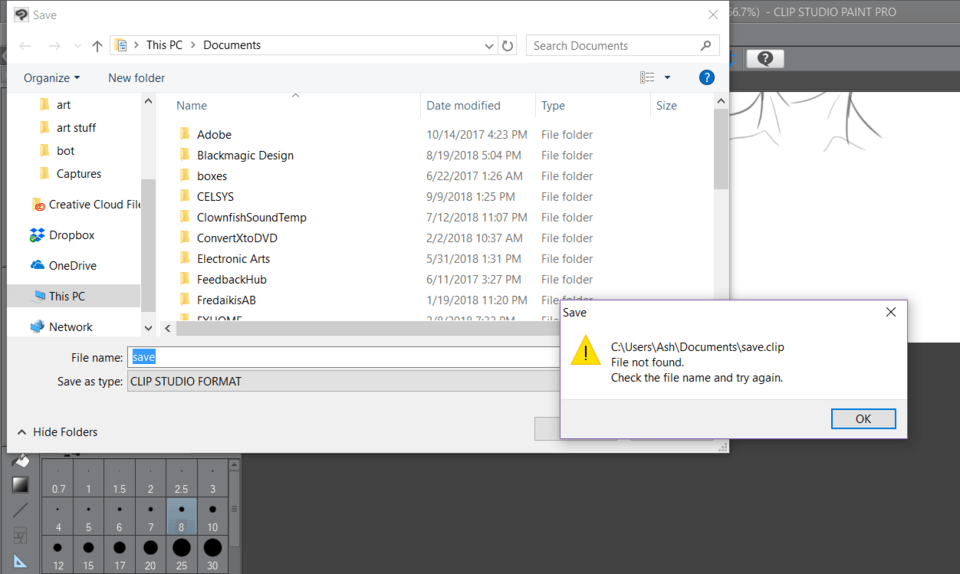
Task: Sort files by Name column header
Action: coord(192,105)
